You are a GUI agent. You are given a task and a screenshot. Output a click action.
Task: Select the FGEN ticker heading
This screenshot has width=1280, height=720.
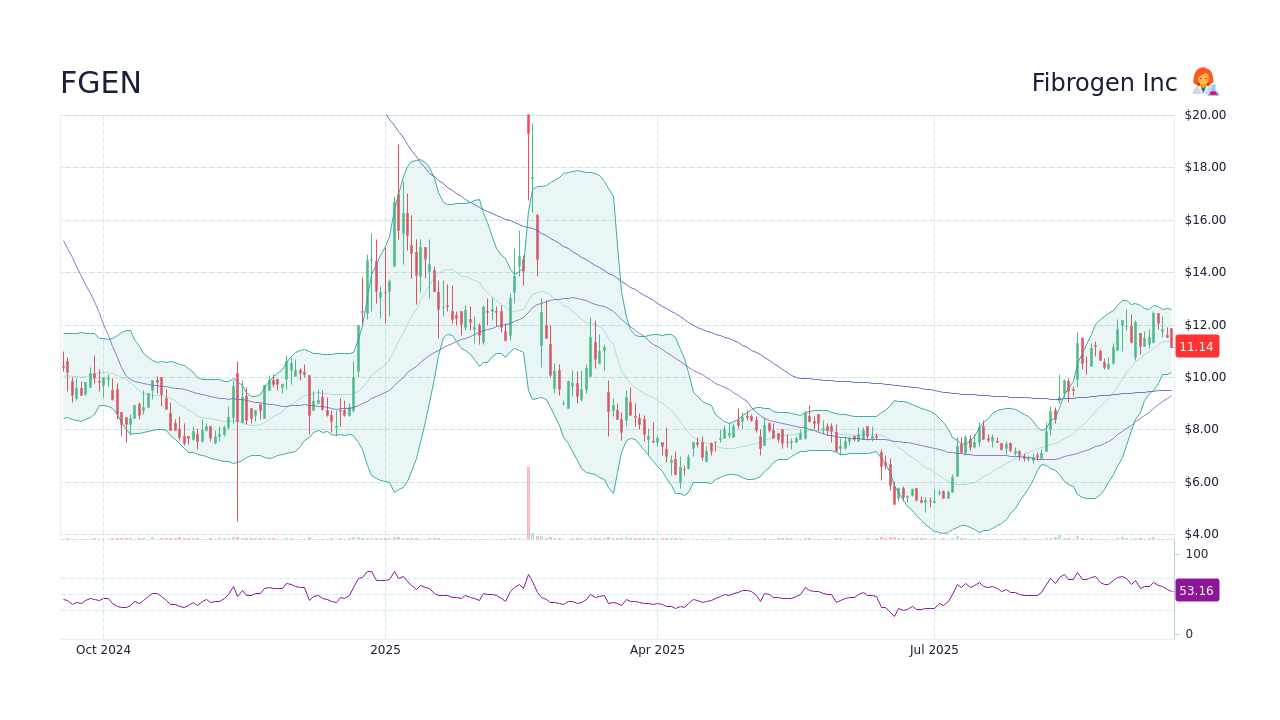(100, 82)
